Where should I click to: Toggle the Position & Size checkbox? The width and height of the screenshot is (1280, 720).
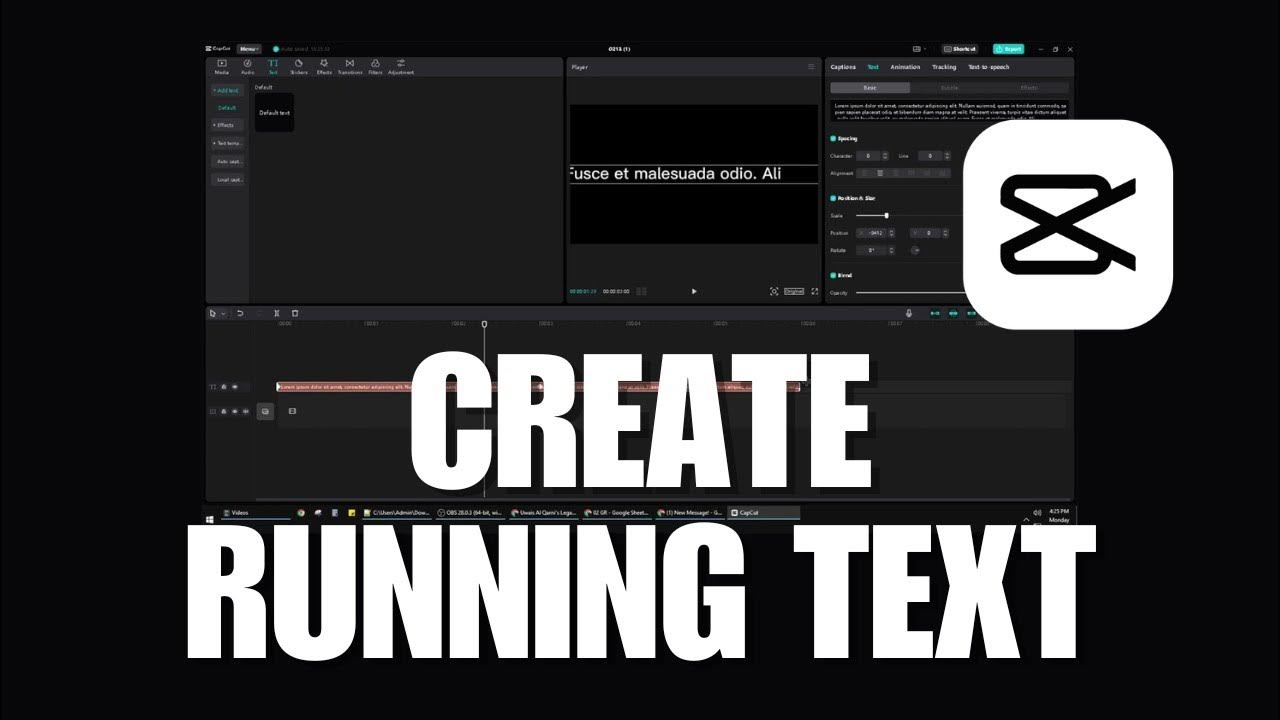(833, 198)
